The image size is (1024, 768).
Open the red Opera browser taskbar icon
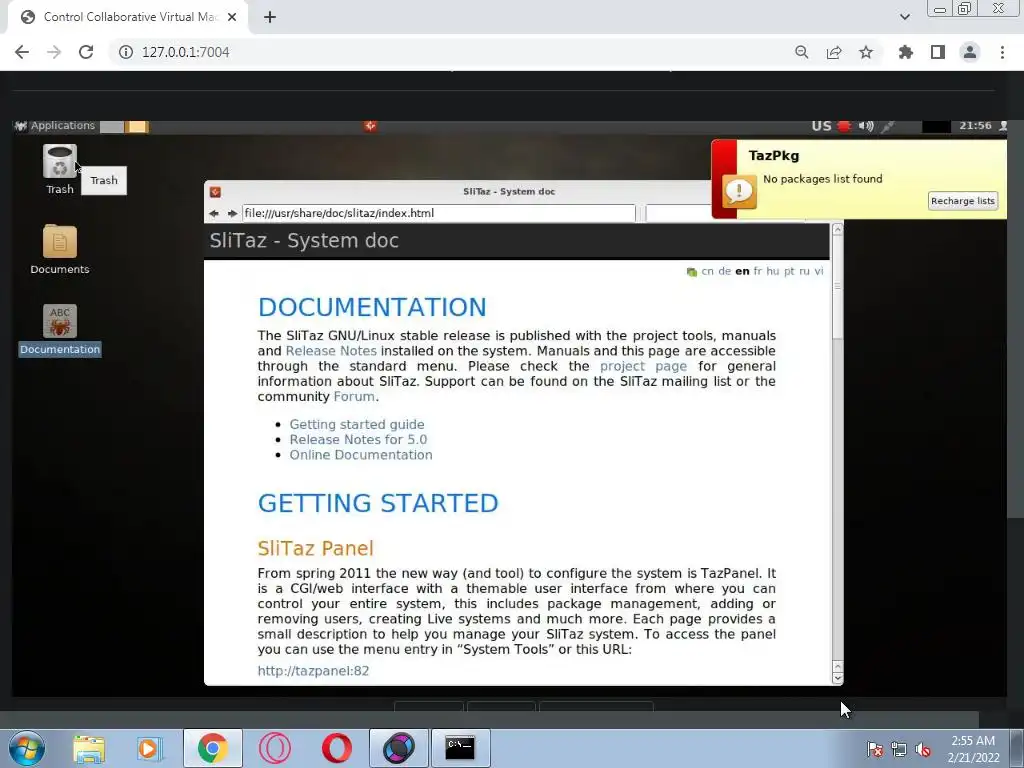tap(336, 748)
